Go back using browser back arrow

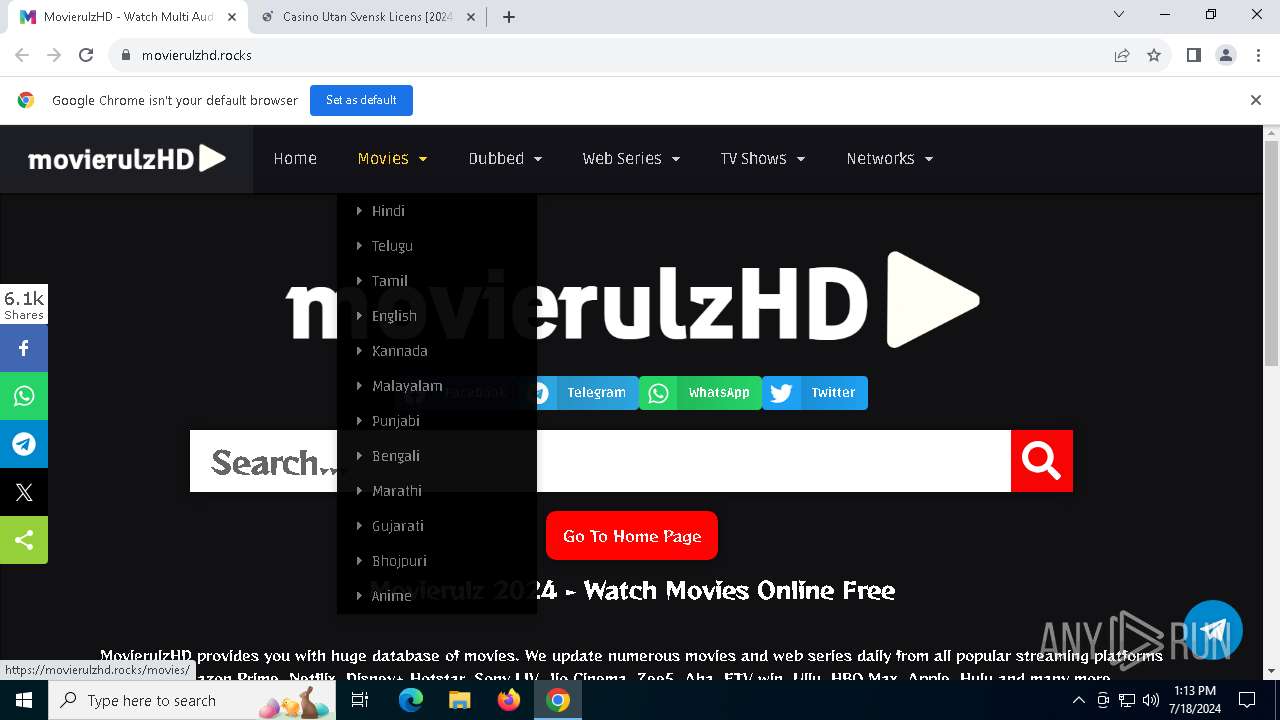click(x=22, y=55)
